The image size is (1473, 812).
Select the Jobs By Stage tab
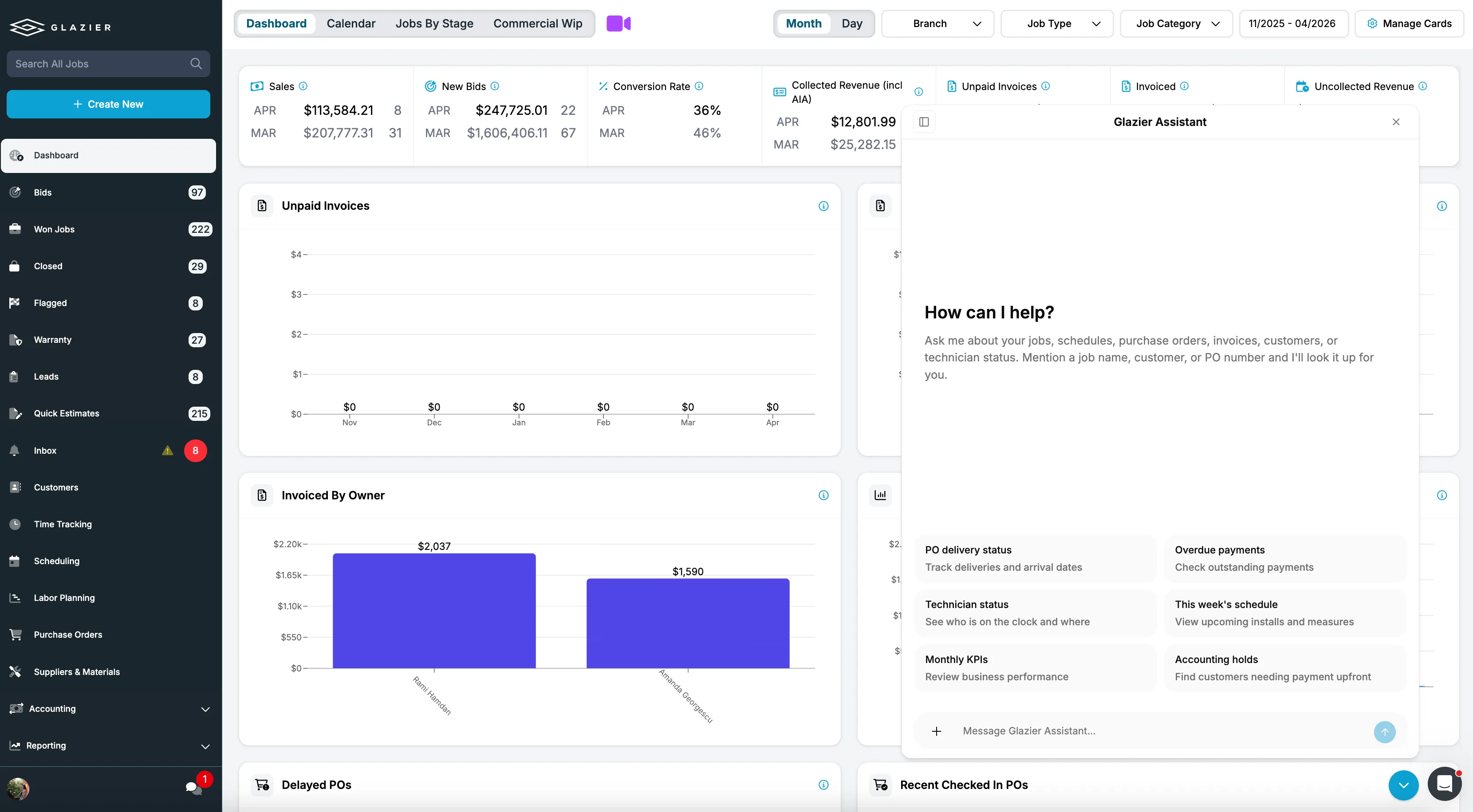coord(435,24)
